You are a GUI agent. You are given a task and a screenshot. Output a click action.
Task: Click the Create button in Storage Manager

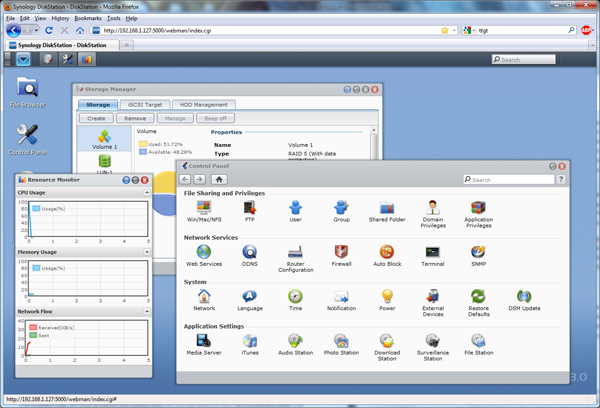click(97, 118)
